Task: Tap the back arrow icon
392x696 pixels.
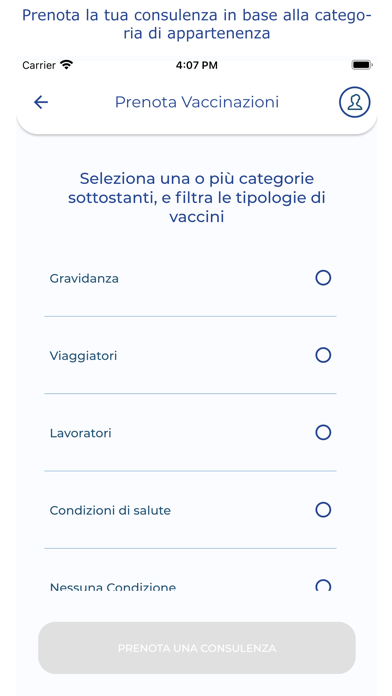Action: [x=41, y=102]
